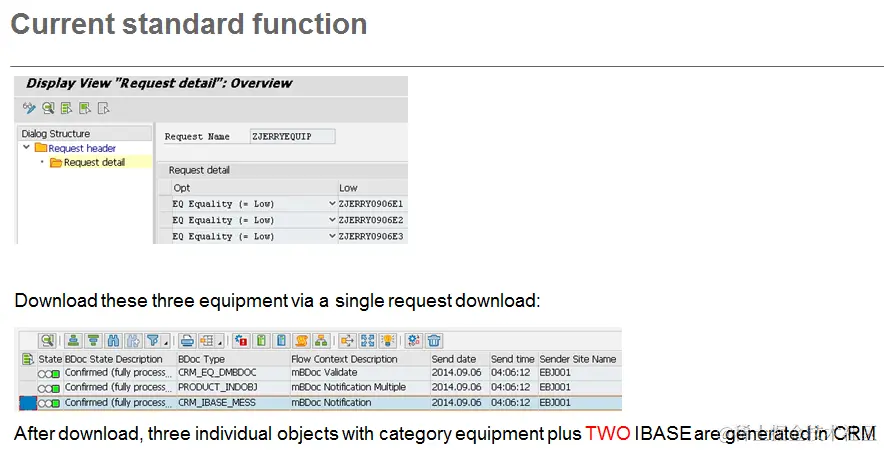Open the layout dropdown arrow beside grid icon
Image resolution: width=884 pixels, height=450 pixels.
pyautogui.click(x=220, y=343)
